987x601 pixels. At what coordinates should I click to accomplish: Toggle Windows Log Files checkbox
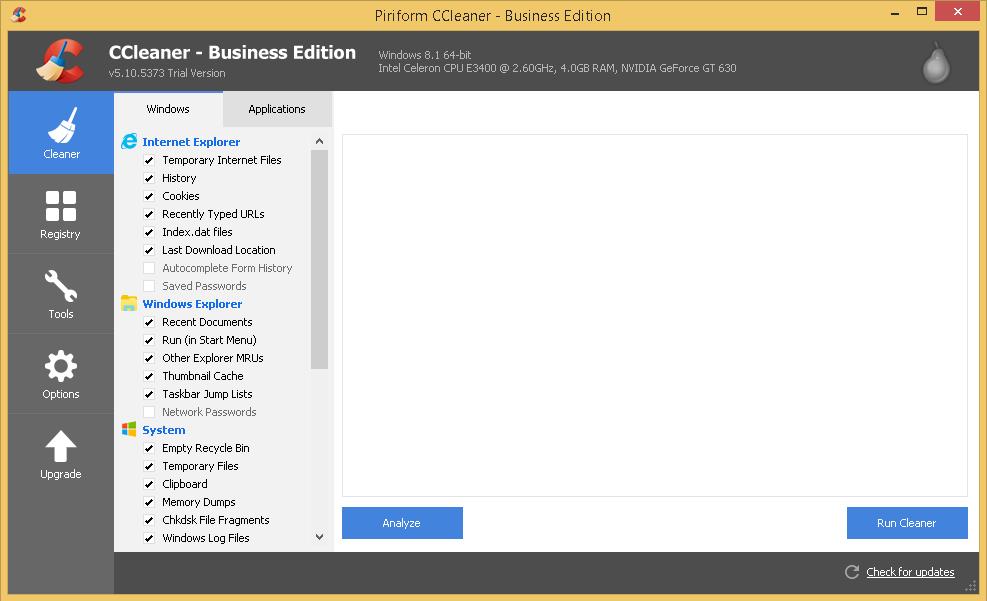click(x=149, y=538)
